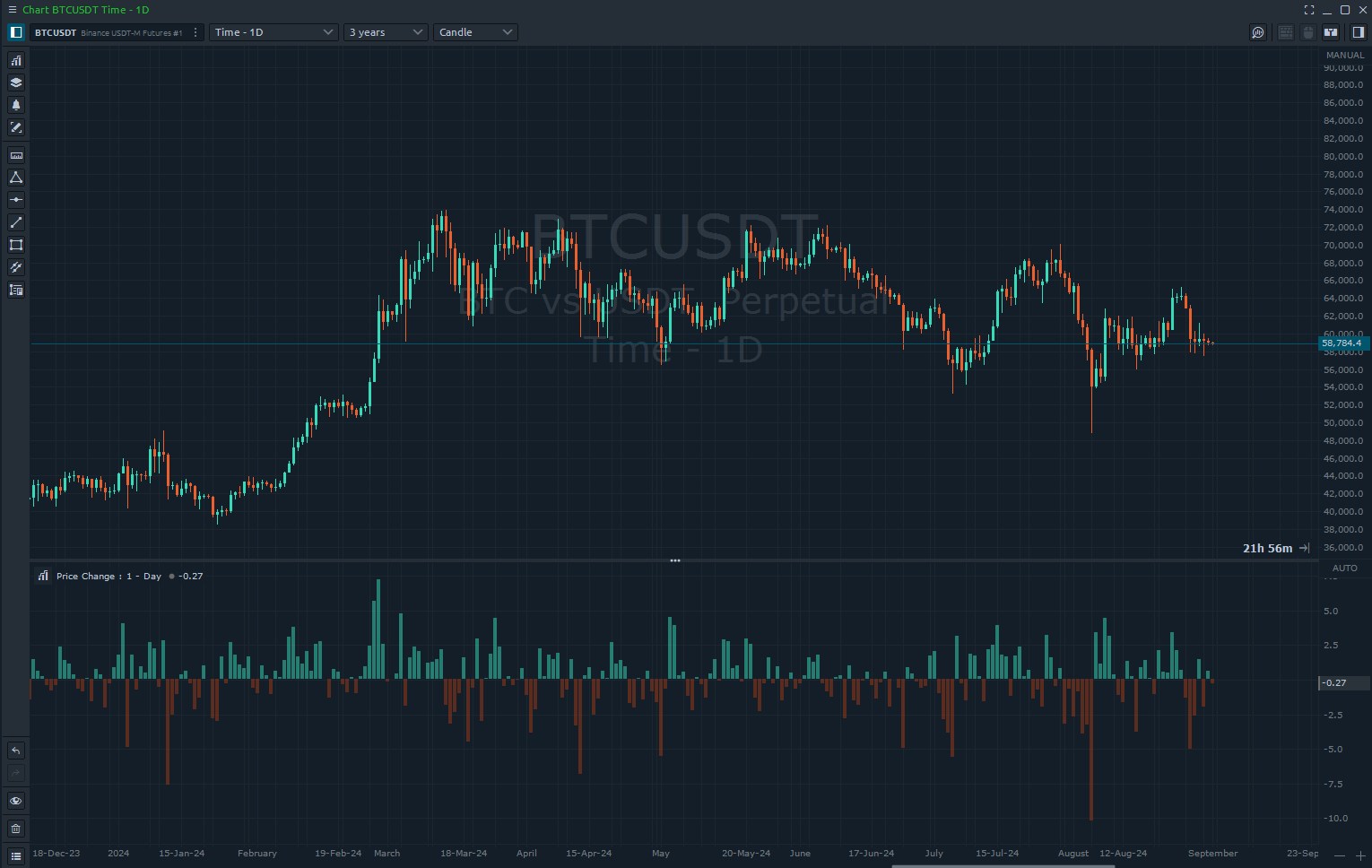Open the indicators bar-chart tool
1372x868 pixels.
(x=16, y=60)
